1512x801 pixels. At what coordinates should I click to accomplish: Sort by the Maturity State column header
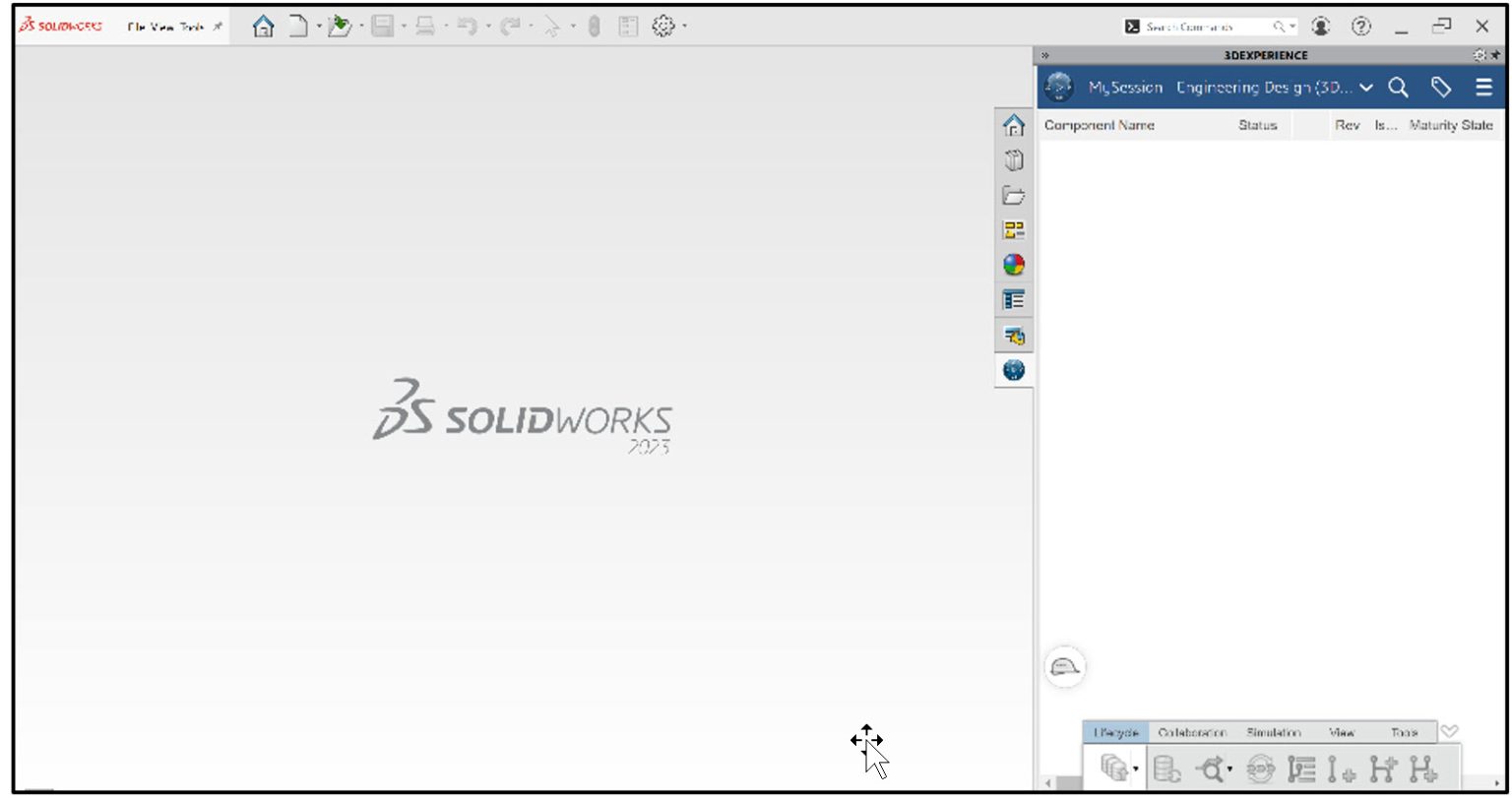coord(1450,125)
